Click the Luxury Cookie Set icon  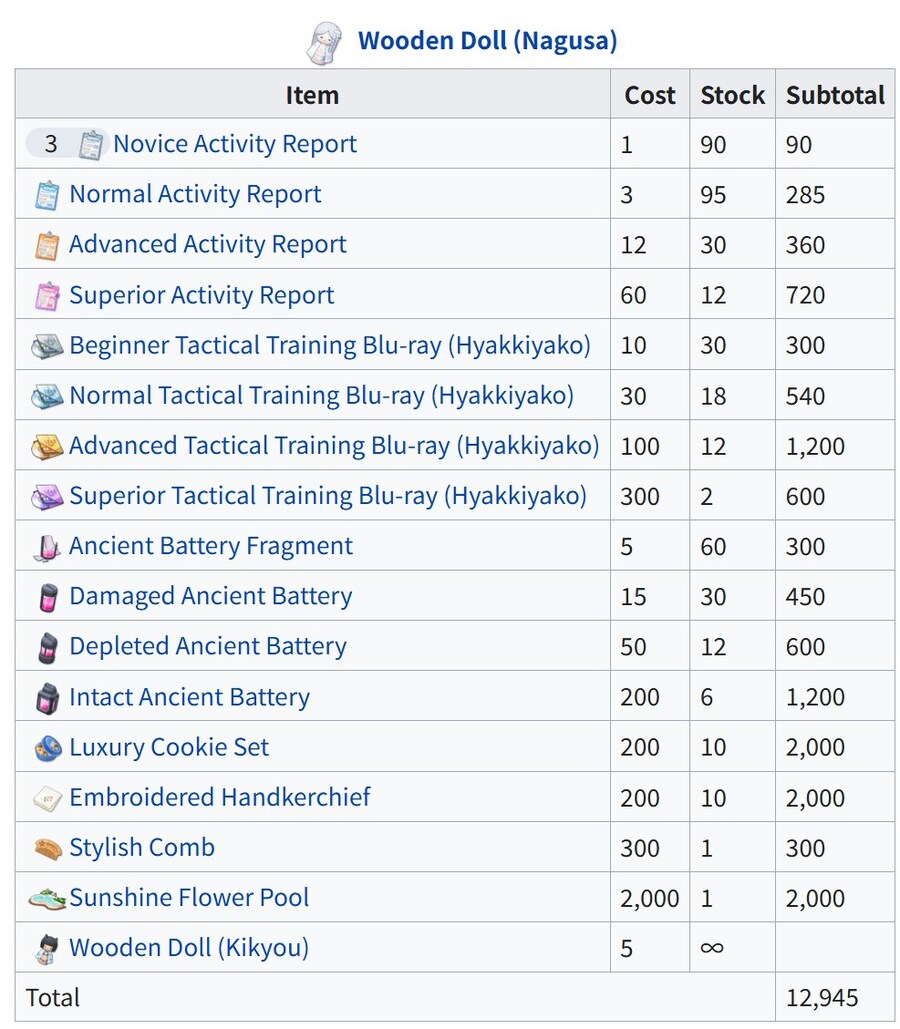(x=47, y=748)
